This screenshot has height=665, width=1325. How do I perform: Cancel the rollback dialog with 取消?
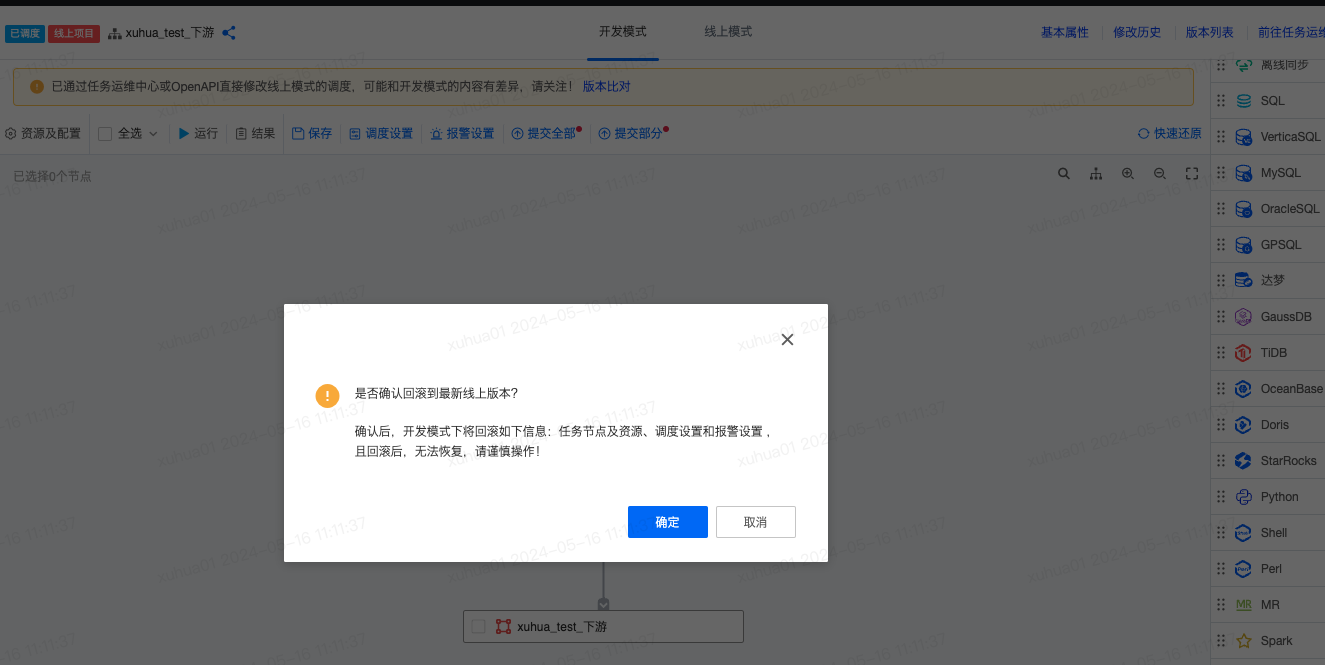pyautogui.click(x=756, y=522)
